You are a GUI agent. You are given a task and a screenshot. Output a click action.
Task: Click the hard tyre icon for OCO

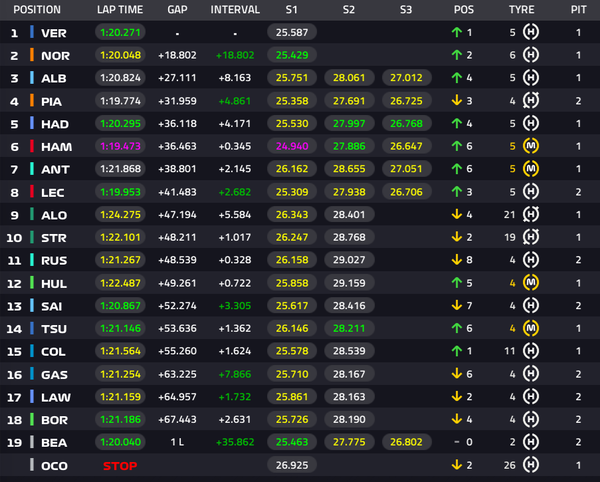(x=531, y=465)
